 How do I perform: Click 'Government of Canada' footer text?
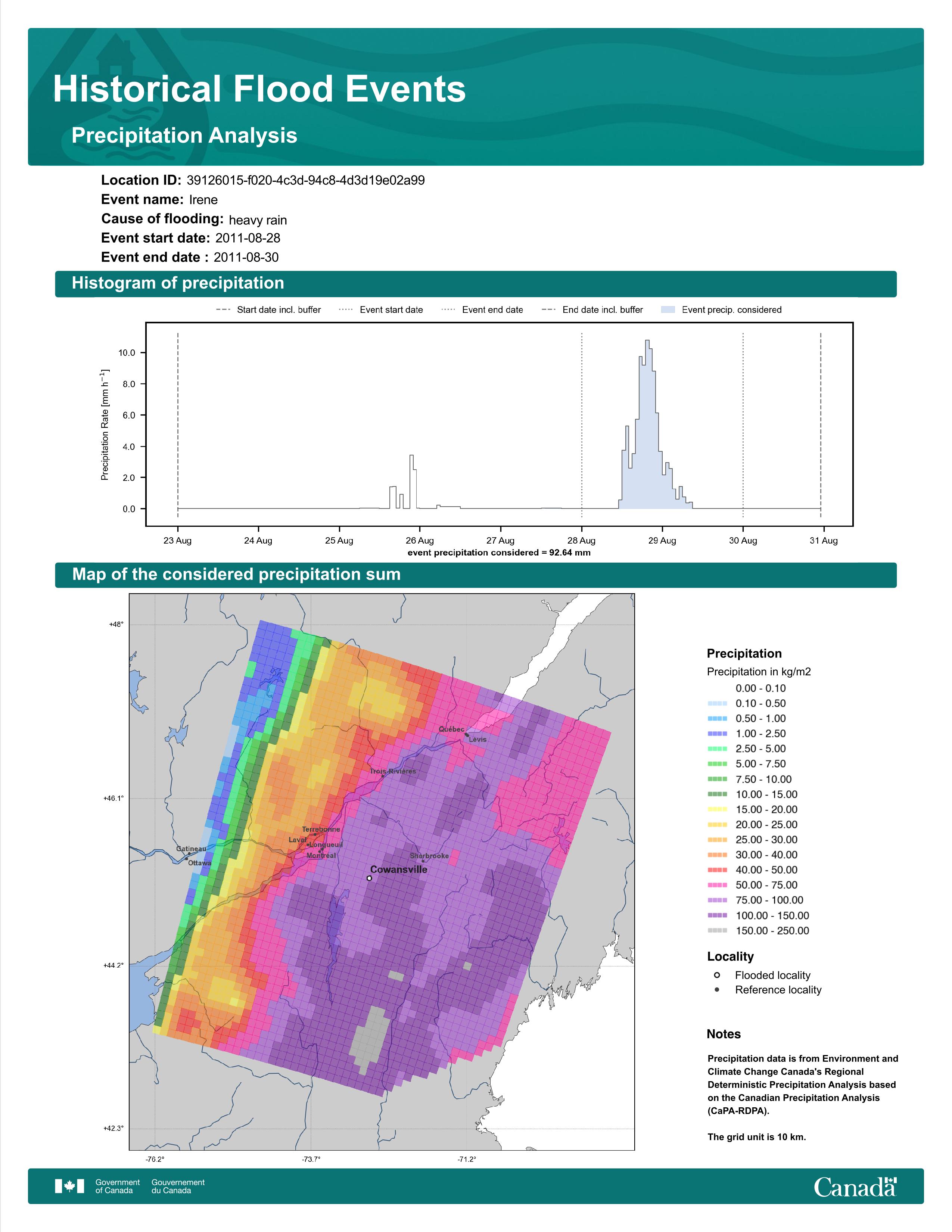pyautogui.click(x=117, y=1186)
